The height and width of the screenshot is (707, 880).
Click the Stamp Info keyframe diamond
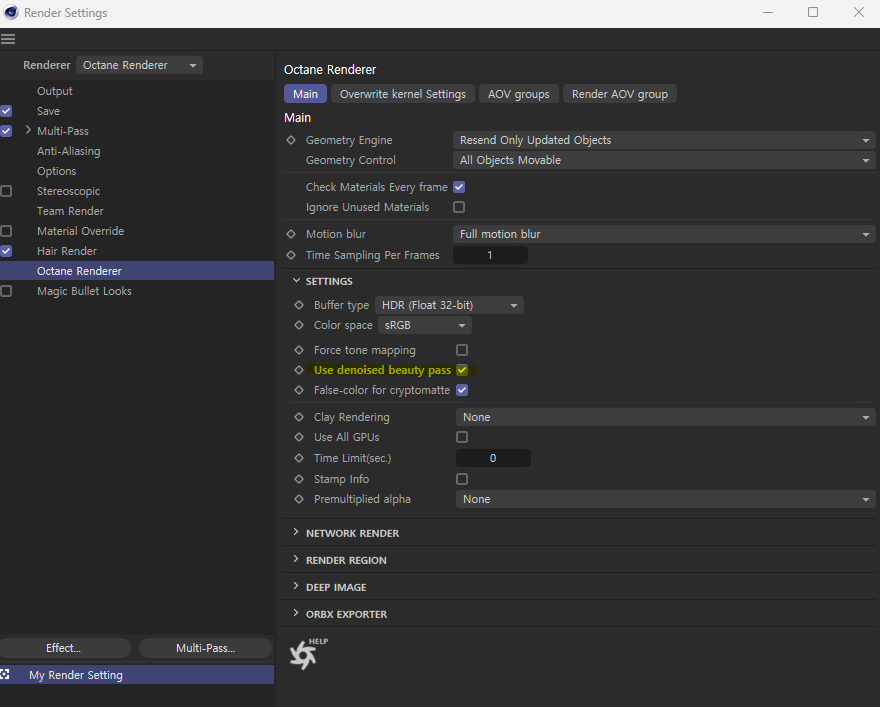(299, 479)
